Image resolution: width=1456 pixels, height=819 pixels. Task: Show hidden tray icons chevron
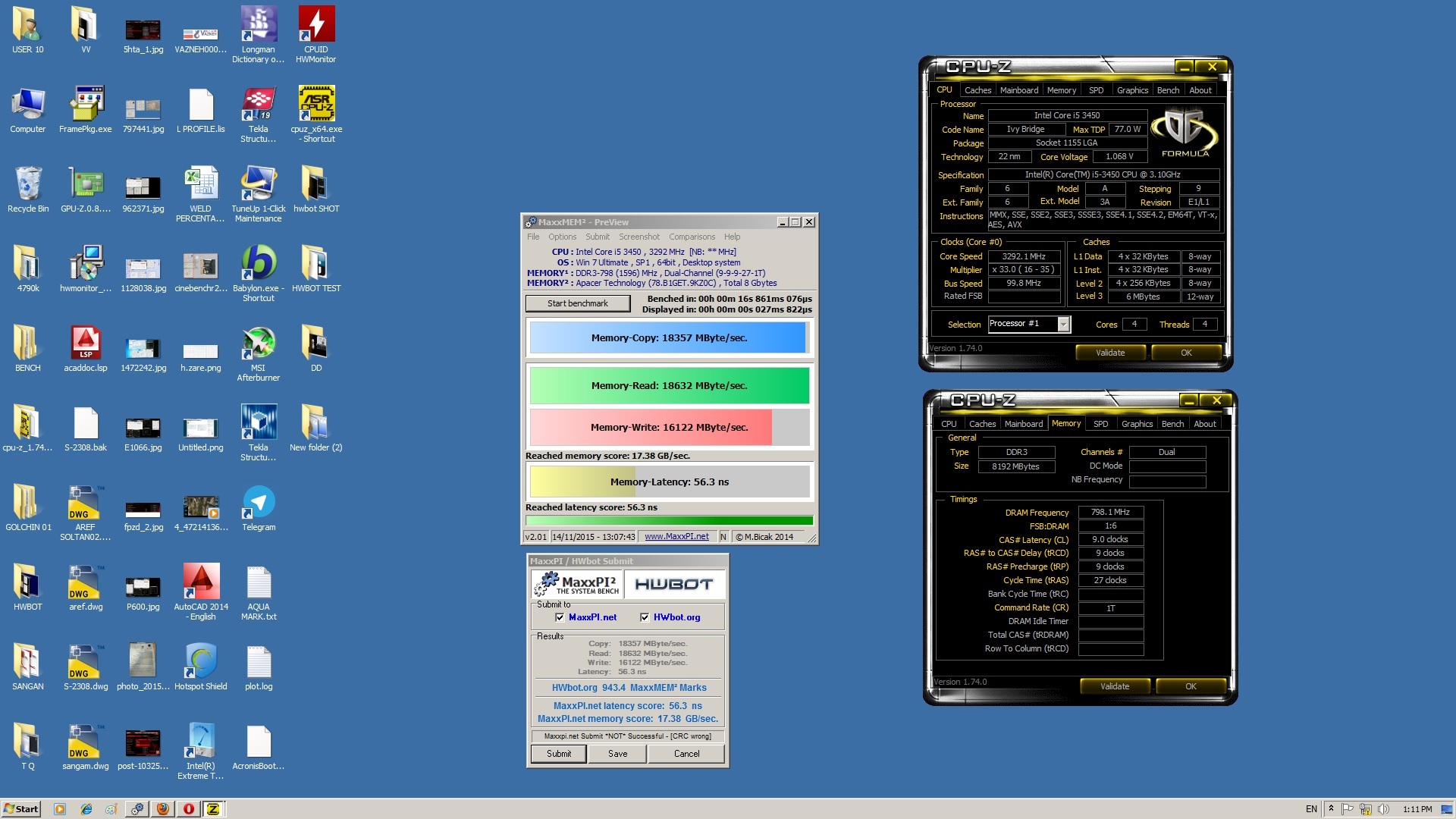pyautogui.click(x=1331, y=809)
